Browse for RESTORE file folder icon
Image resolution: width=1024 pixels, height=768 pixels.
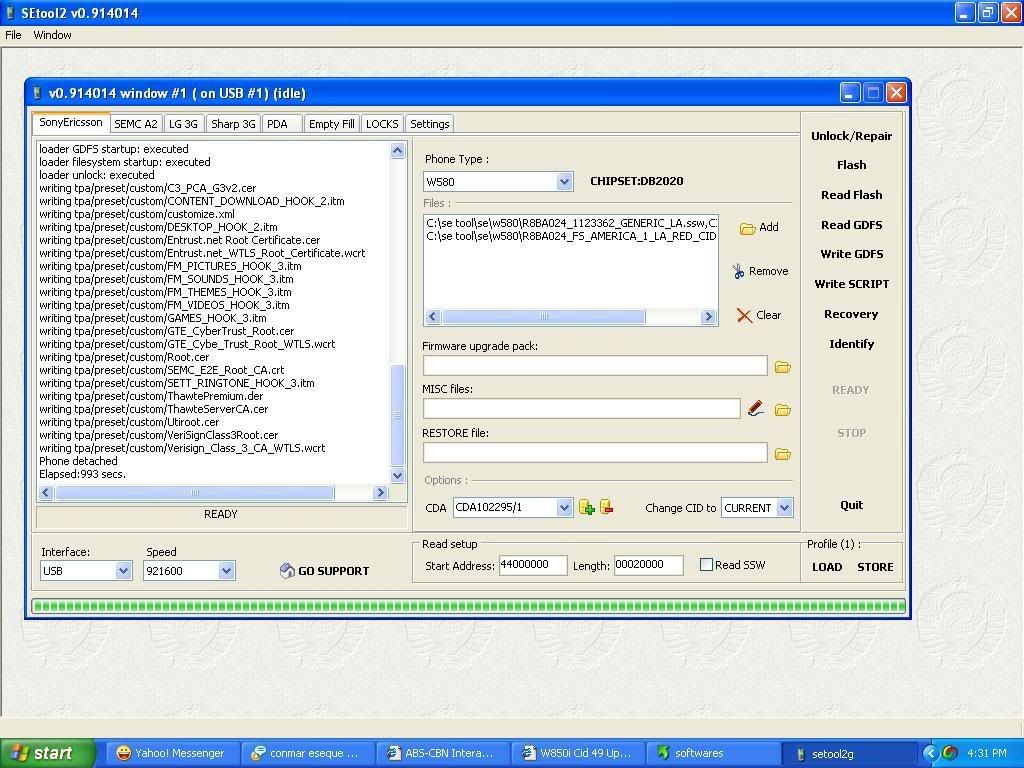(782, 454)
